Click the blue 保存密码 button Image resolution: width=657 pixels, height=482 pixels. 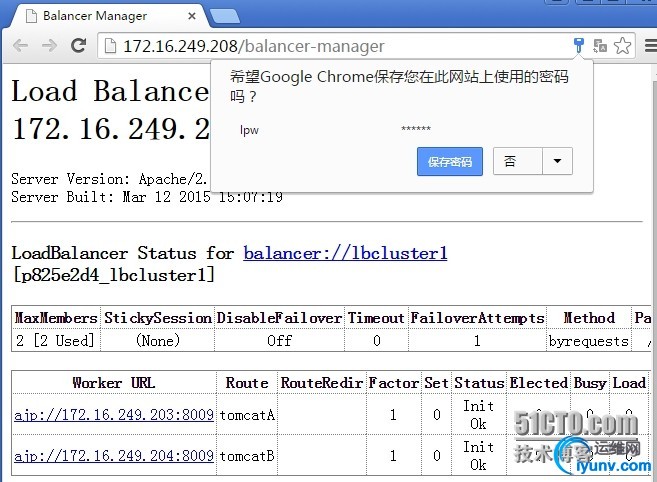pos(450,161)
